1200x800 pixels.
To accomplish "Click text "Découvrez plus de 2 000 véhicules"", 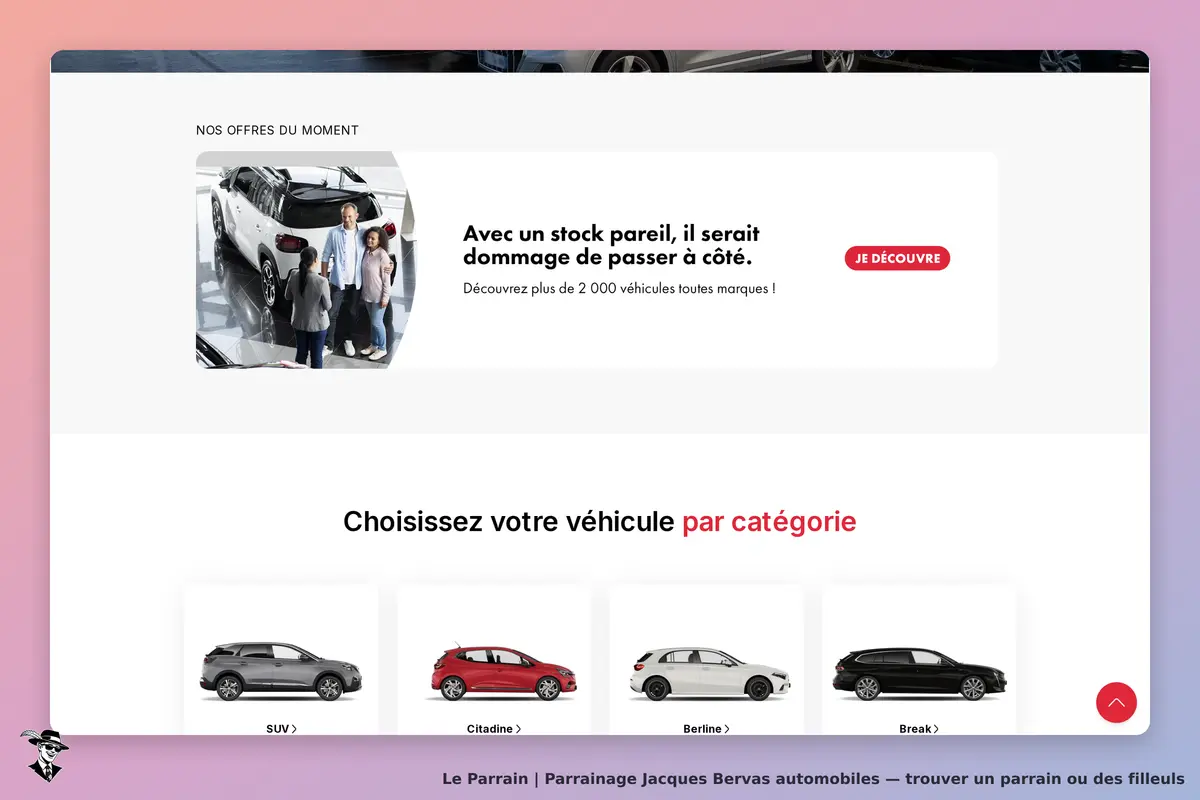I will coord(619,289).
